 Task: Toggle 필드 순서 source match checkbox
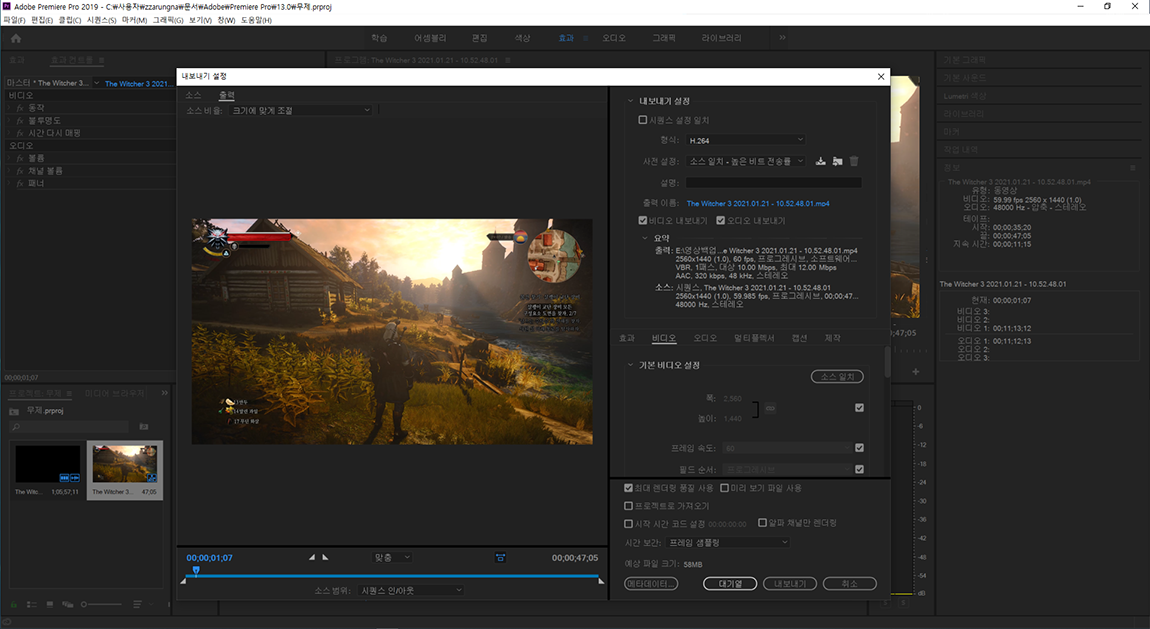coord(859,469)
